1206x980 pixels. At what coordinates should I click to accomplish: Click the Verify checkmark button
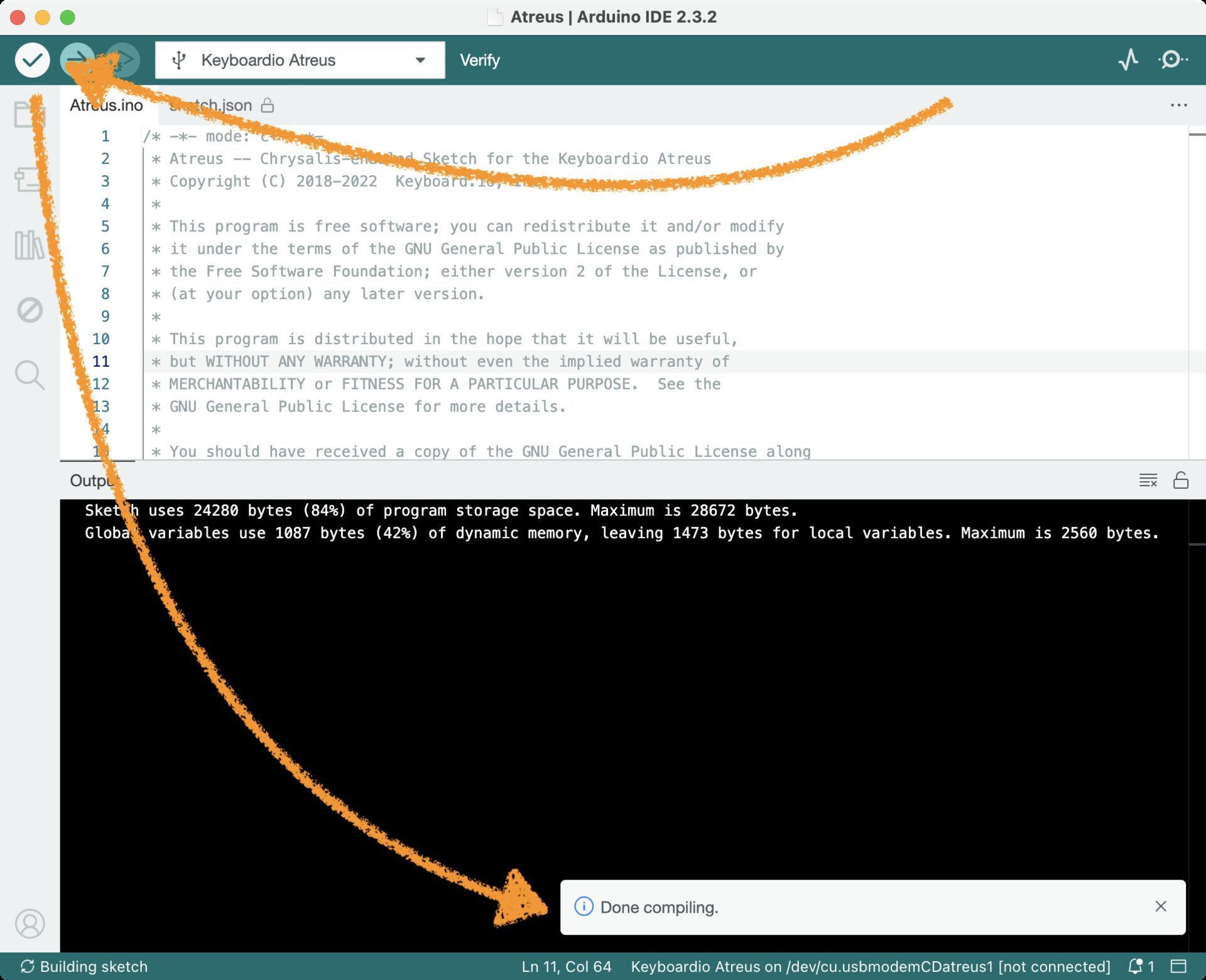pyautogui.click(x=32, y=60)
